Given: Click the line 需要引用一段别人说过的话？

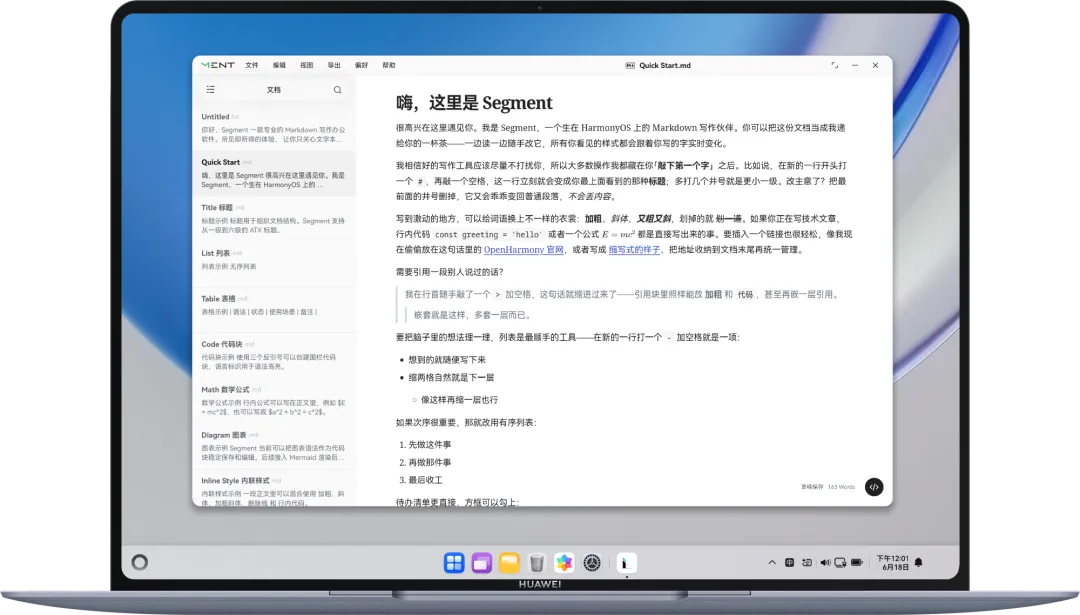Looking at the screenshot, I should [450, 272].
